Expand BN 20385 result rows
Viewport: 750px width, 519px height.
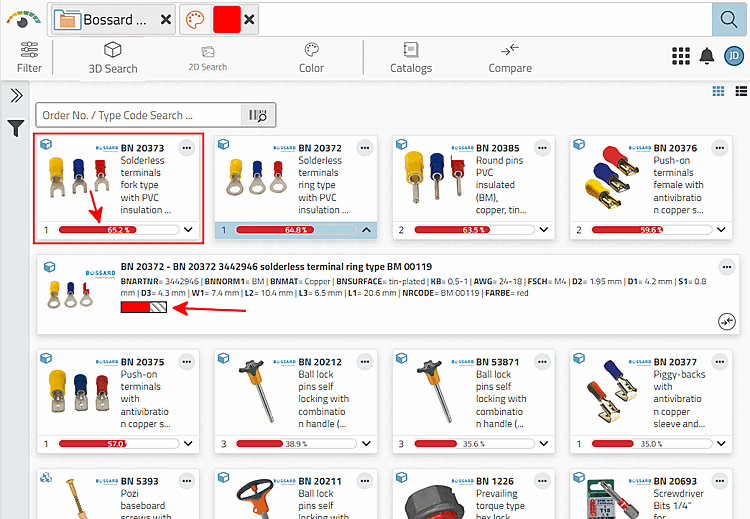(x=543, y=230)
